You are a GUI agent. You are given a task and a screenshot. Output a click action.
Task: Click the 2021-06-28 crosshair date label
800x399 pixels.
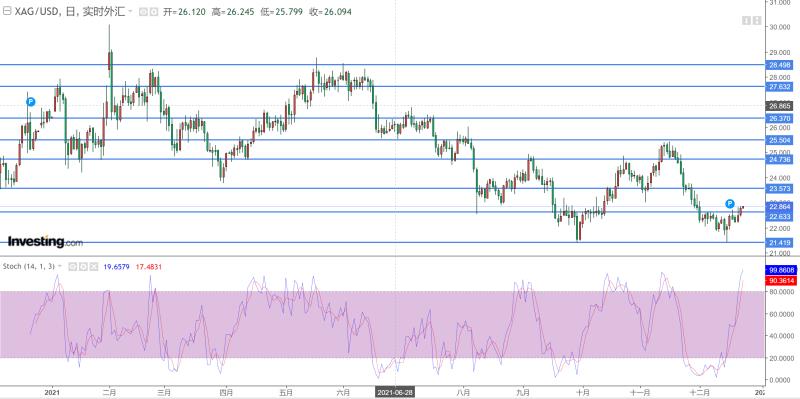[395, 392]
